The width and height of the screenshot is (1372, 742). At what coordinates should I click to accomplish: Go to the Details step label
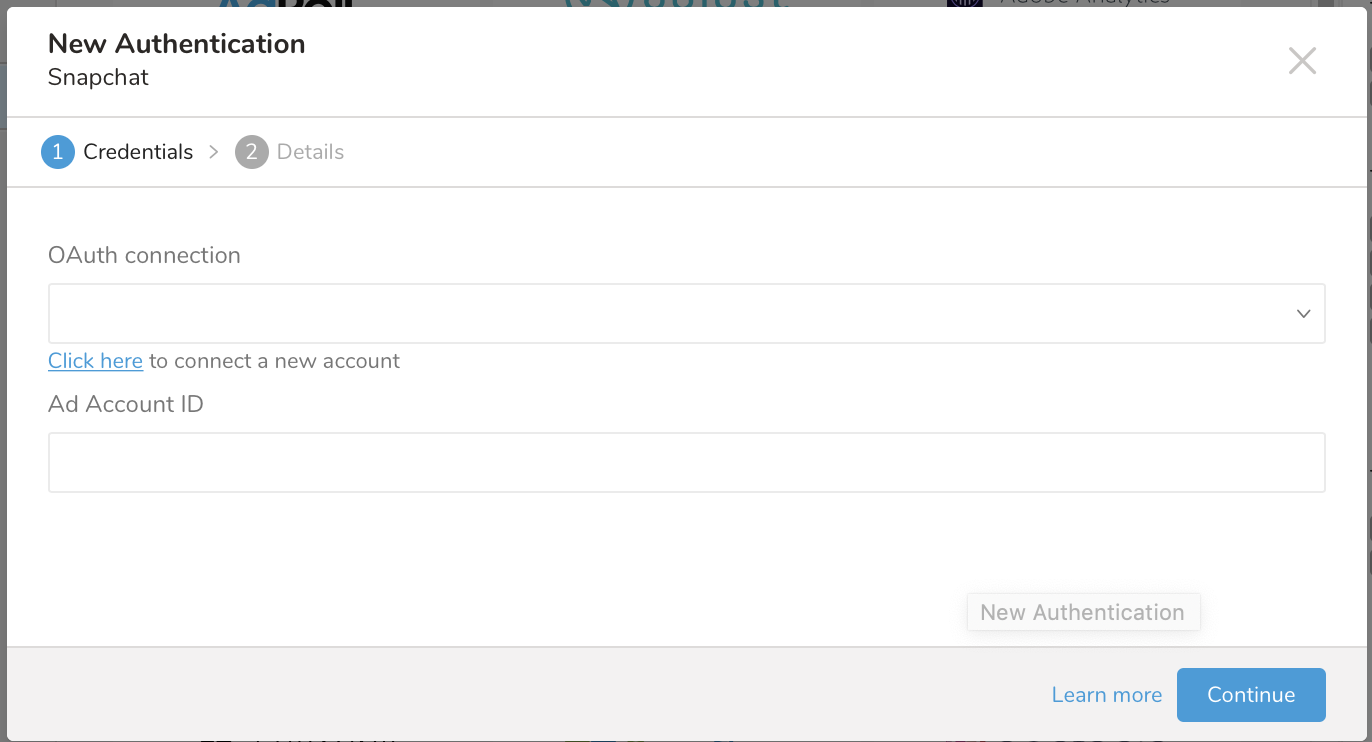(310, 152)
